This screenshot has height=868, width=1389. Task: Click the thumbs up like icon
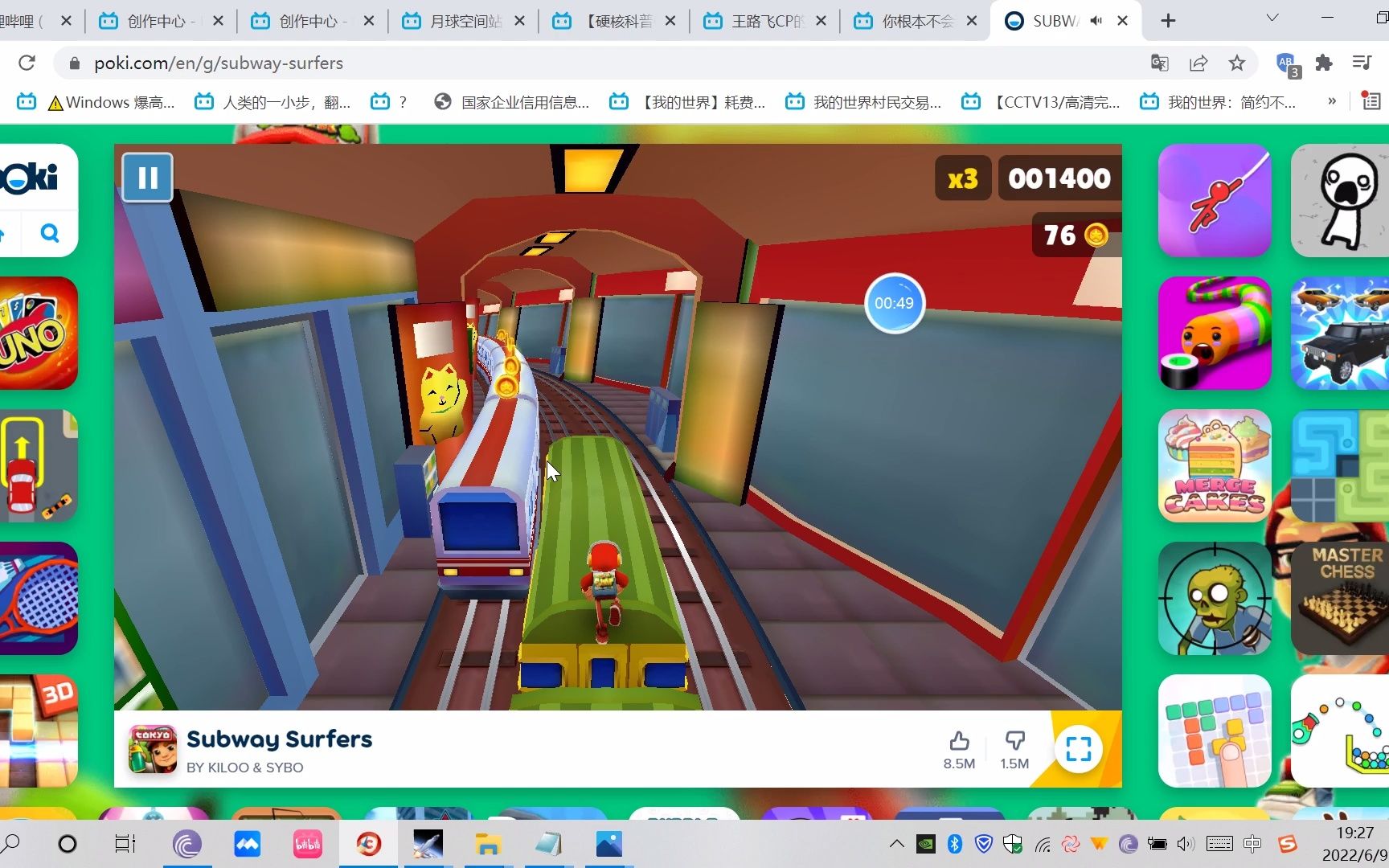(x=959, y=740)
